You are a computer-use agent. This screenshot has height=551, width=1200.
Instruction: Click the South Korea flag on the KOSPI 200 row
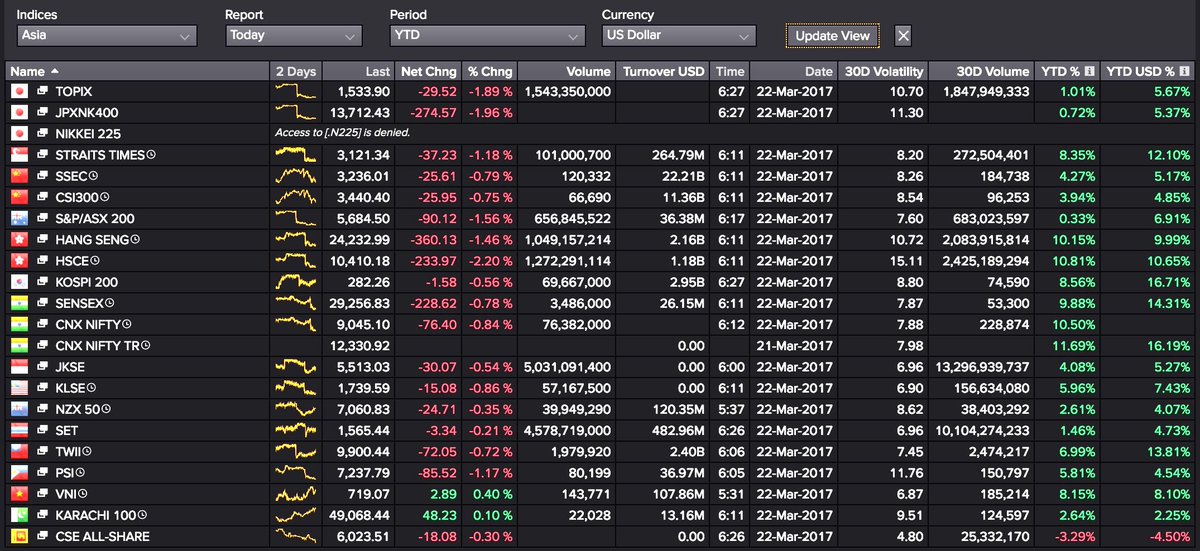(x=18, y=282)
